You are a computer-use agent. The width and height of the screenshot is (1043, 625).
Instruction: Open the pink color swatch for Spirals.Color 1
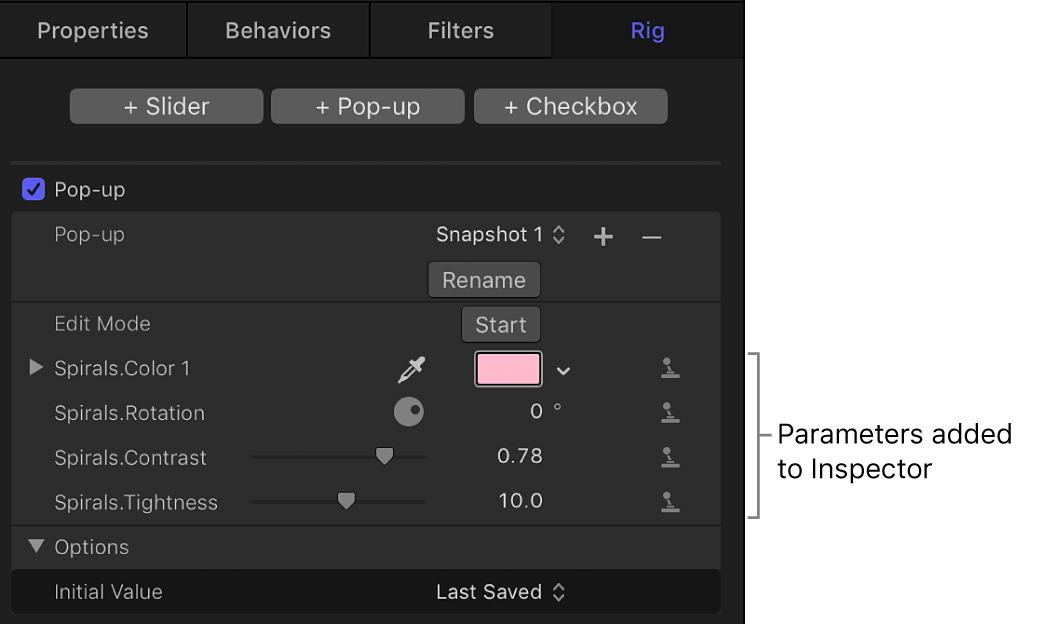coord(507,369)
